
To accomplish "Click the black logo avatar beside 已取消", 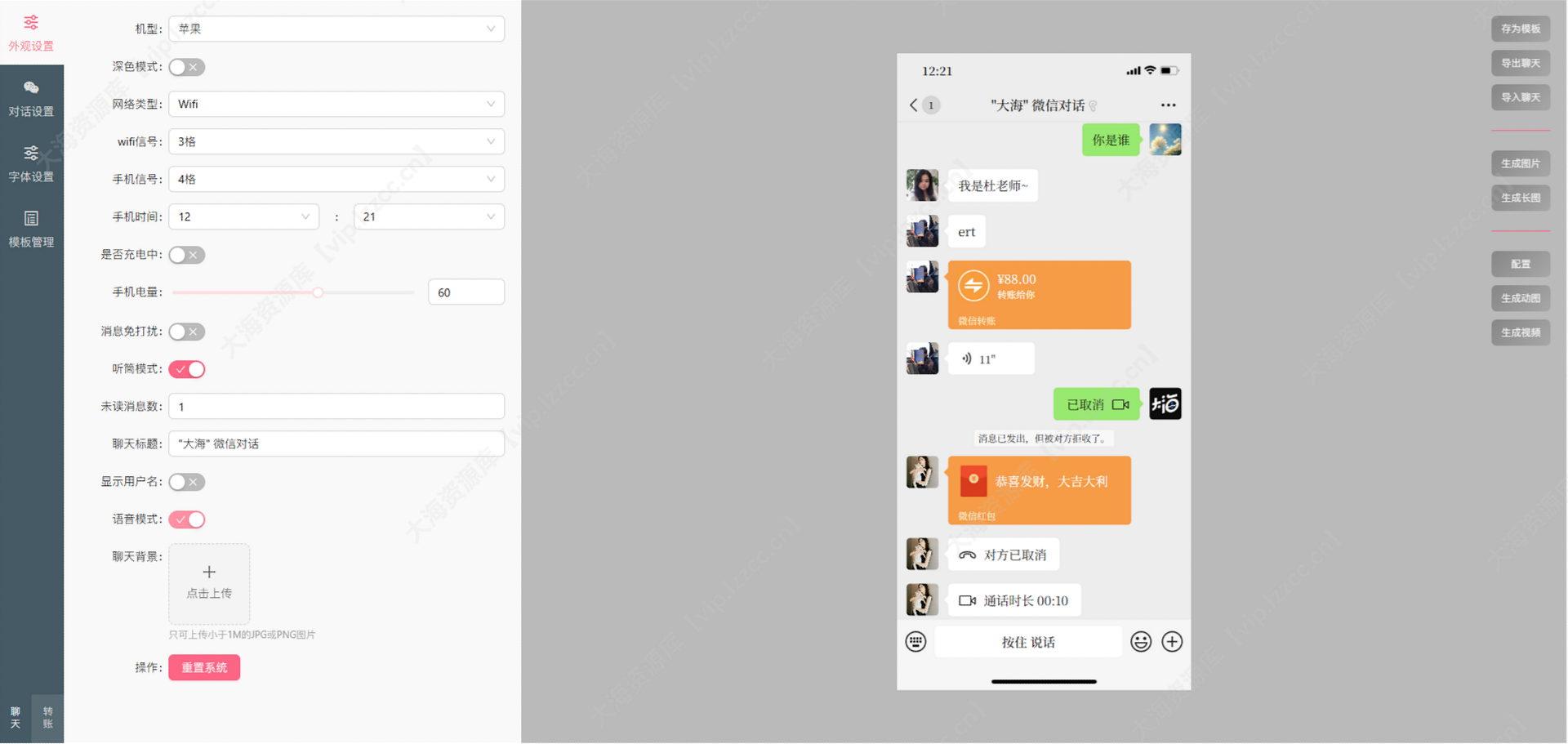I will [1165, 403].
